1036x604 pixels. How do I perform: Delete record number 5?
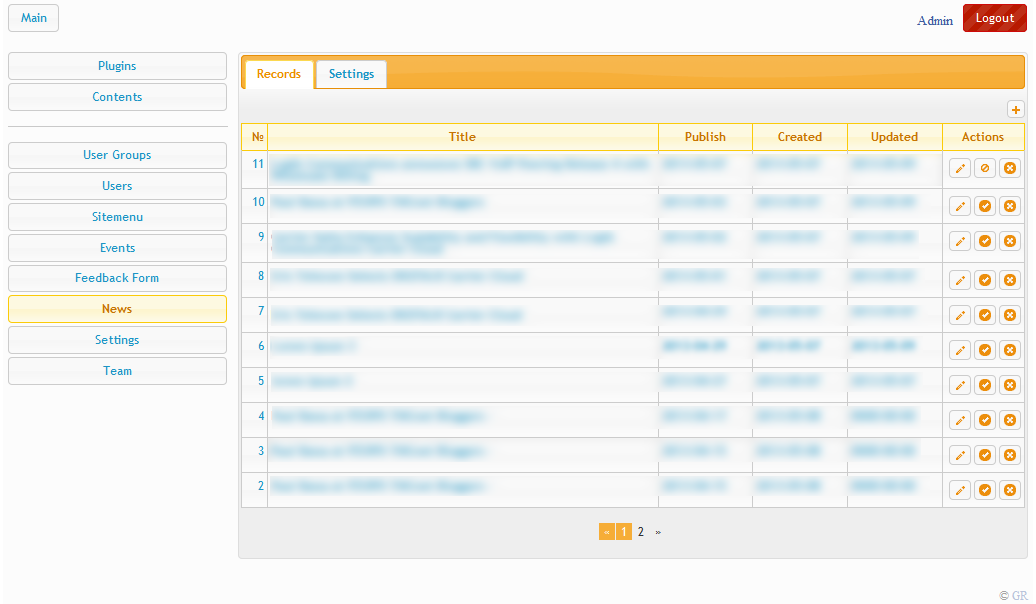coord(1010,385)
